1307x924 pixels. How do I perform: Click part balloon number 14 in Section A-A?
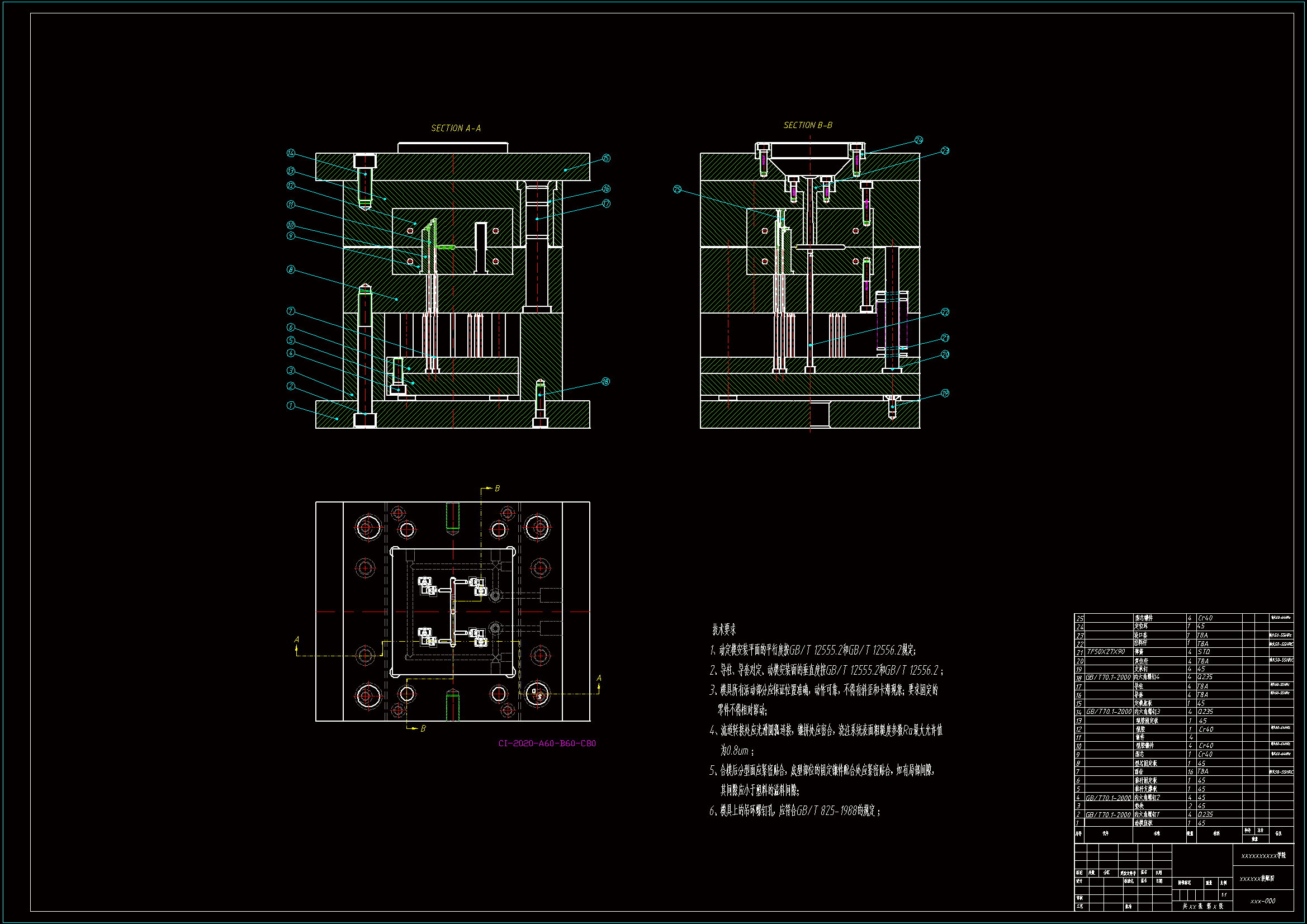point(291,153)
